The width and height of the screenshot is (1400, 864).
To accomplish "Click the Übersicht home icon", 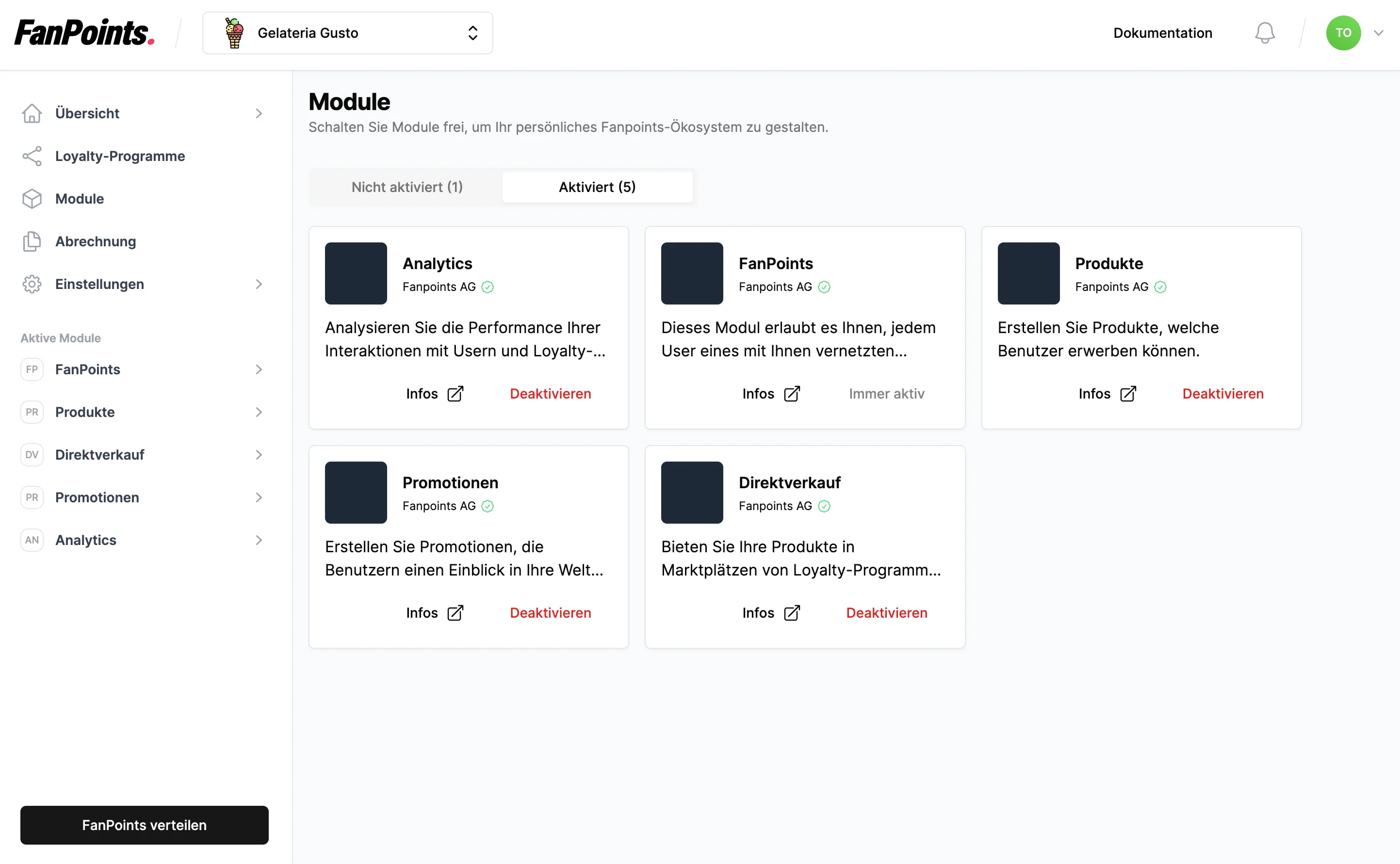I will click(x=31, y=113).
